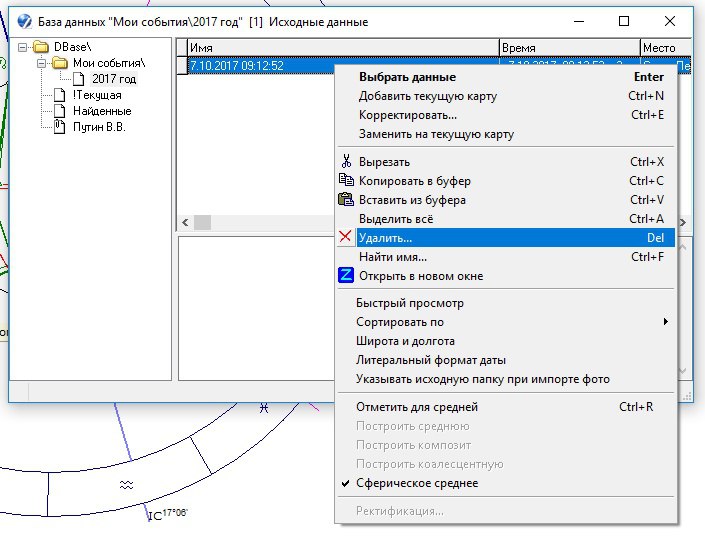The image size is (705, 542).
Task: Click the application globe icon in the title bar
Action: pos(25,21)
